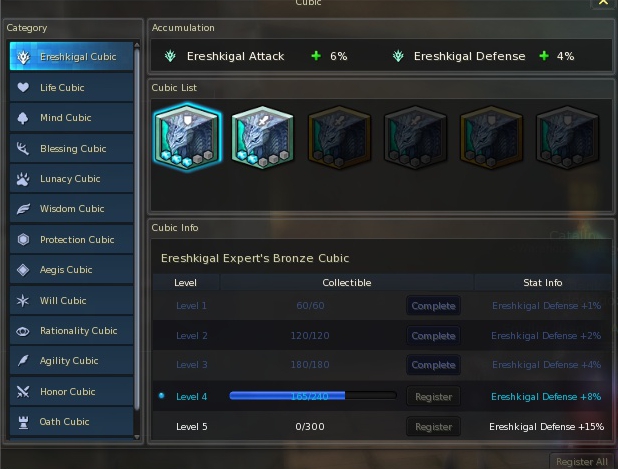Click the Ereshkigal Defense +1% stat text
The height and width of the screenshot is (469, 618).
pyautogui.click(x=547, y=306)
